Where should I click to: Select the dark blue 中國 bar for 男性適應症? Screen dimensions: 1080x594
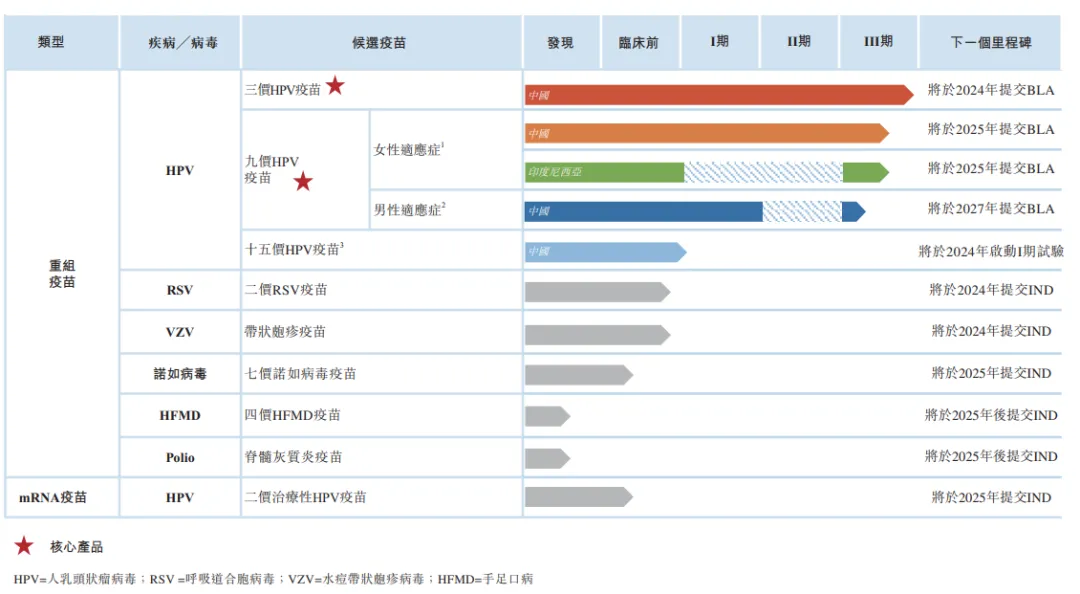[x=695, y=212]
